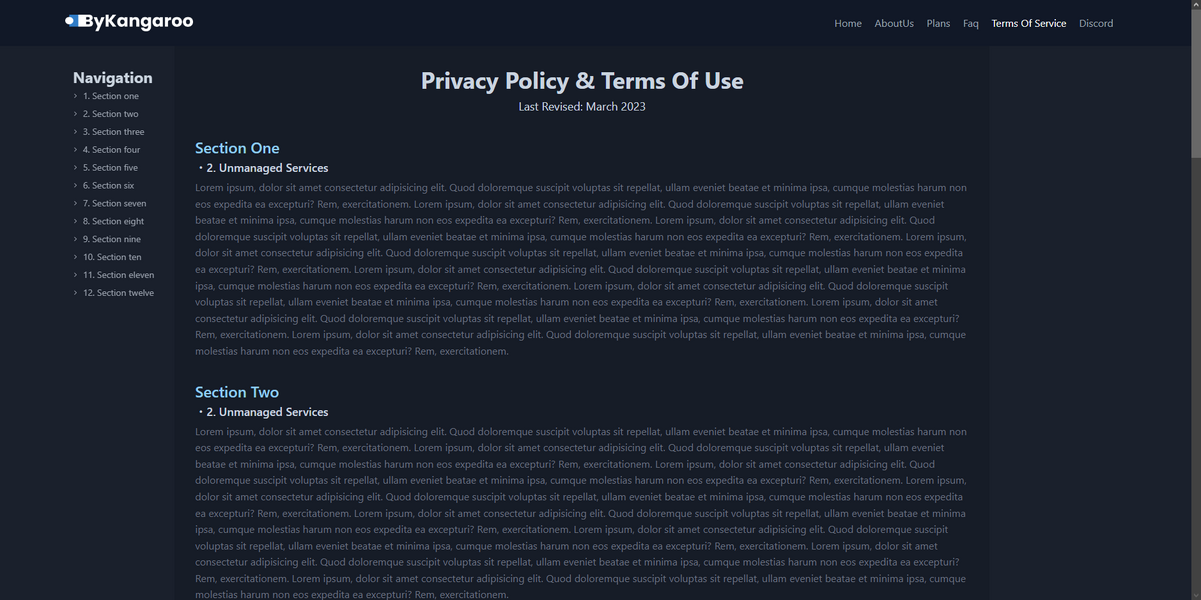Select Terms Of Service nav item

(1029, 23)
